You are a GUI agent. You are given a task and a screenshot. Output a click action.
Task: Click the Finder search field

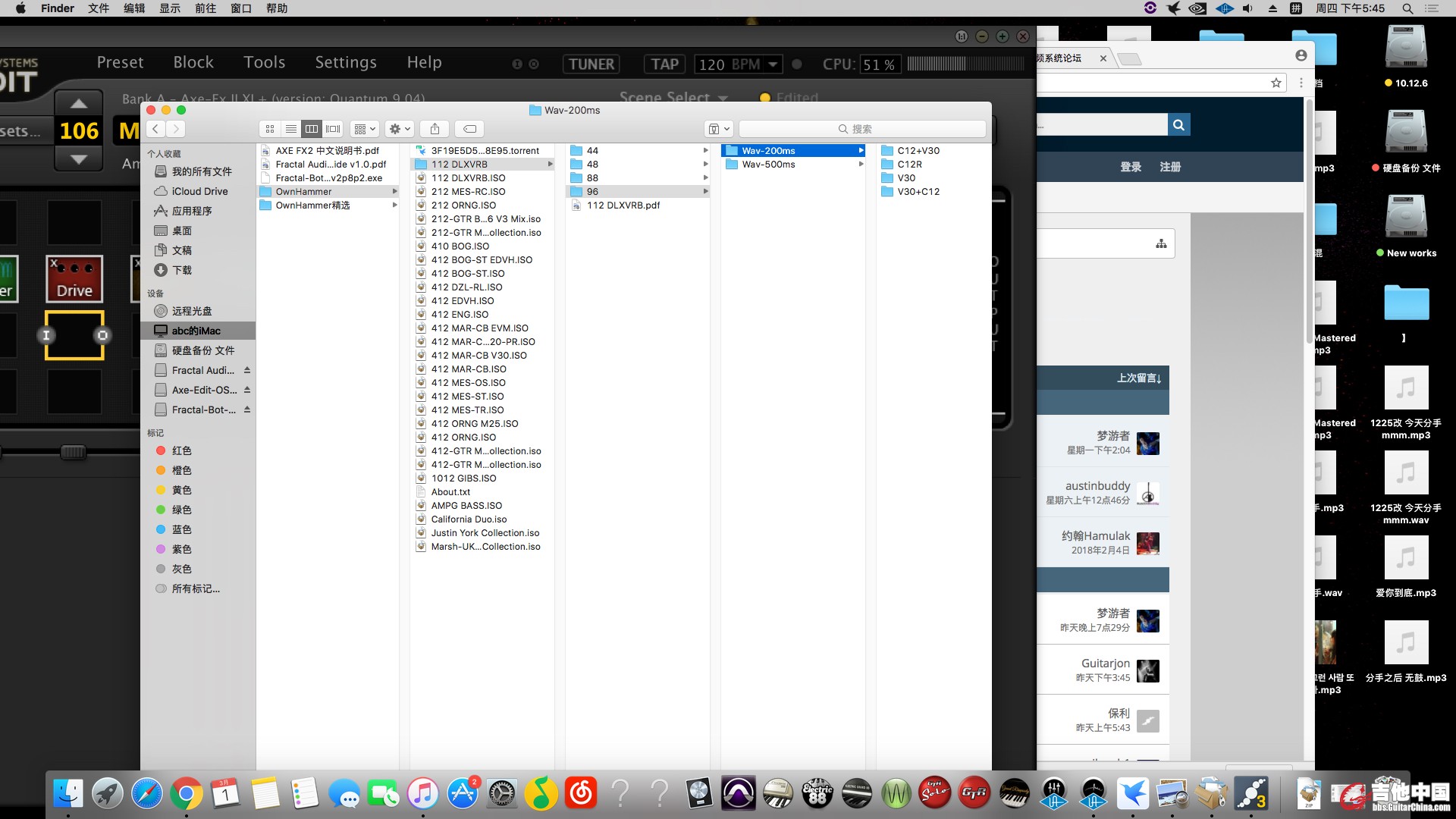click(x=862, y=129)
